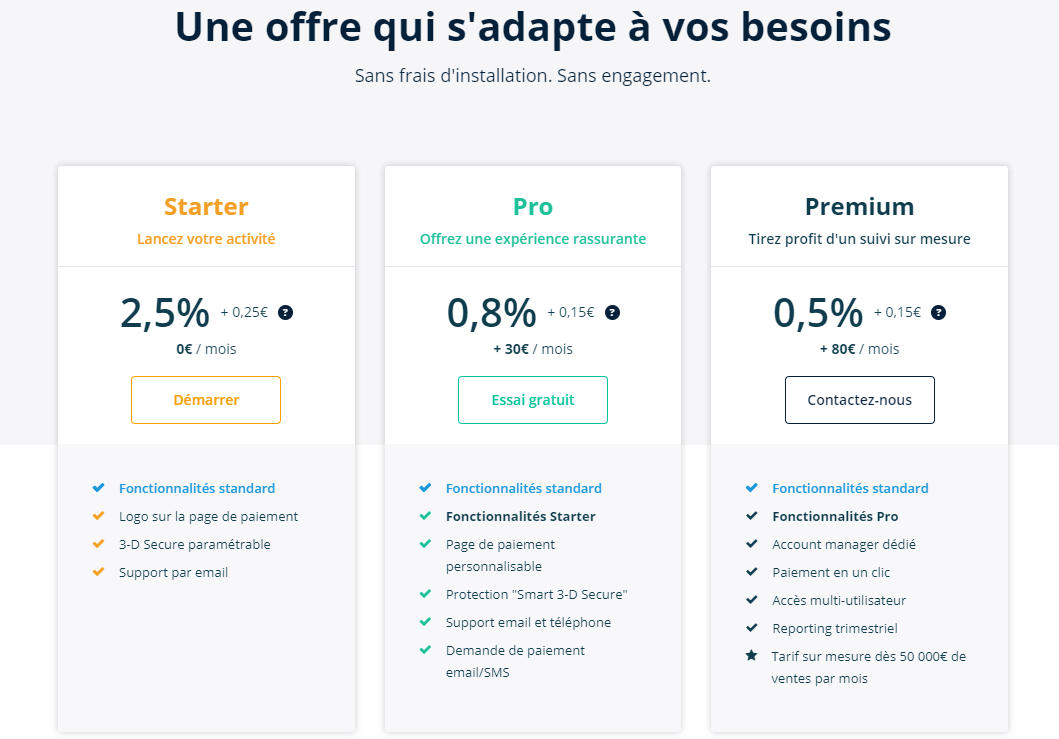Click the help icon beside Premium's 0,15€ fee
The image size is (1059, 739).
coord(938,312)
